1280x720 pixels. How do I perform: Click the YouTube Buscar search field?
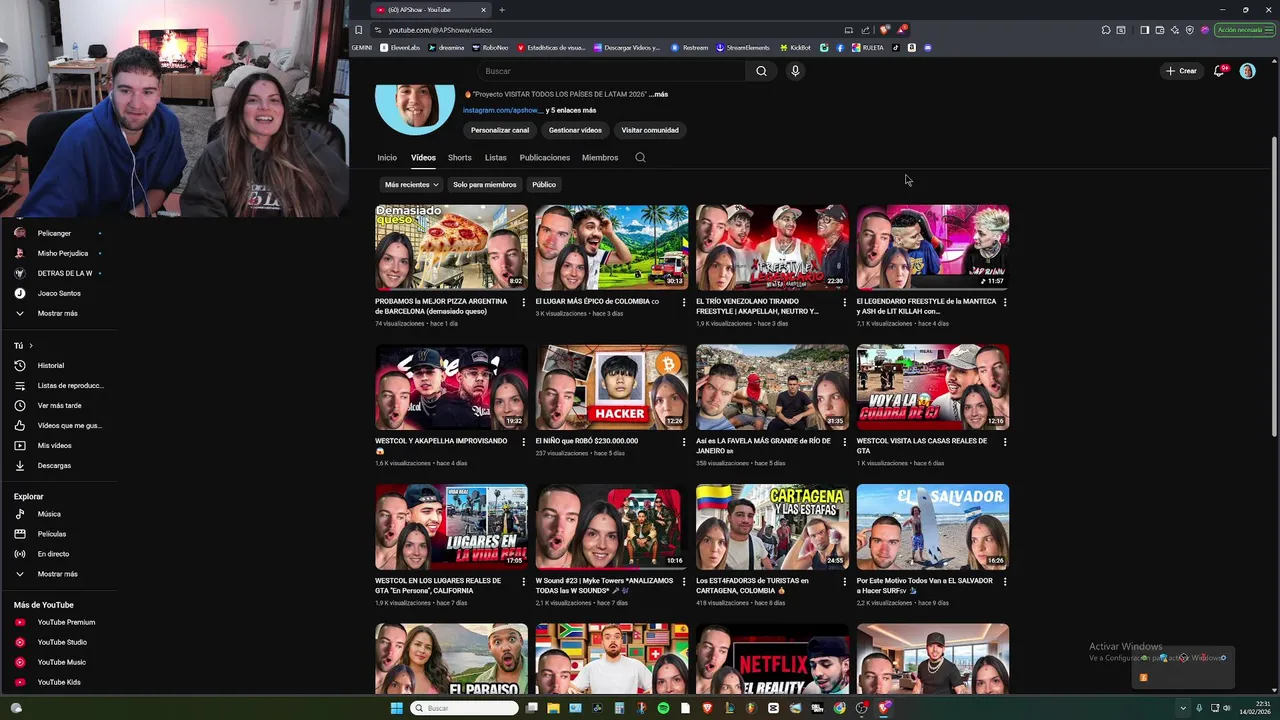[611, 71]
